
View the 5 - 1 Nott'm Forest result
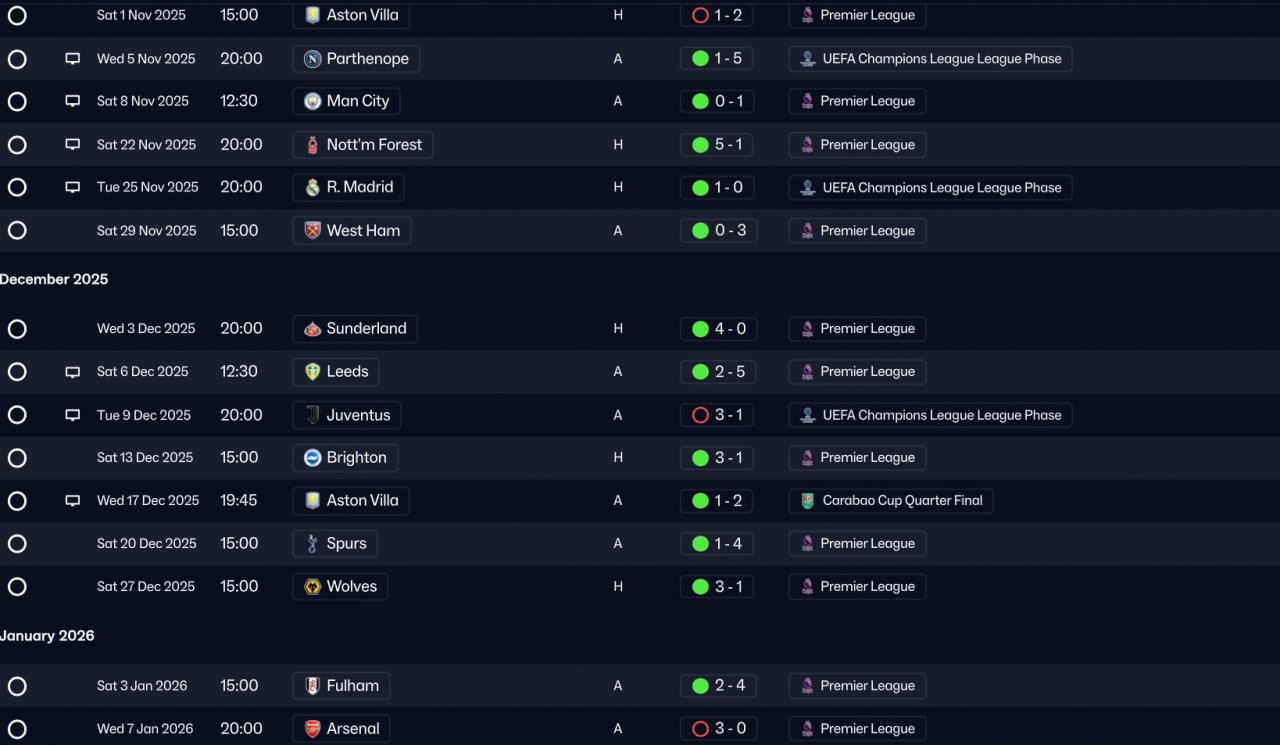(x=717, y=145)
